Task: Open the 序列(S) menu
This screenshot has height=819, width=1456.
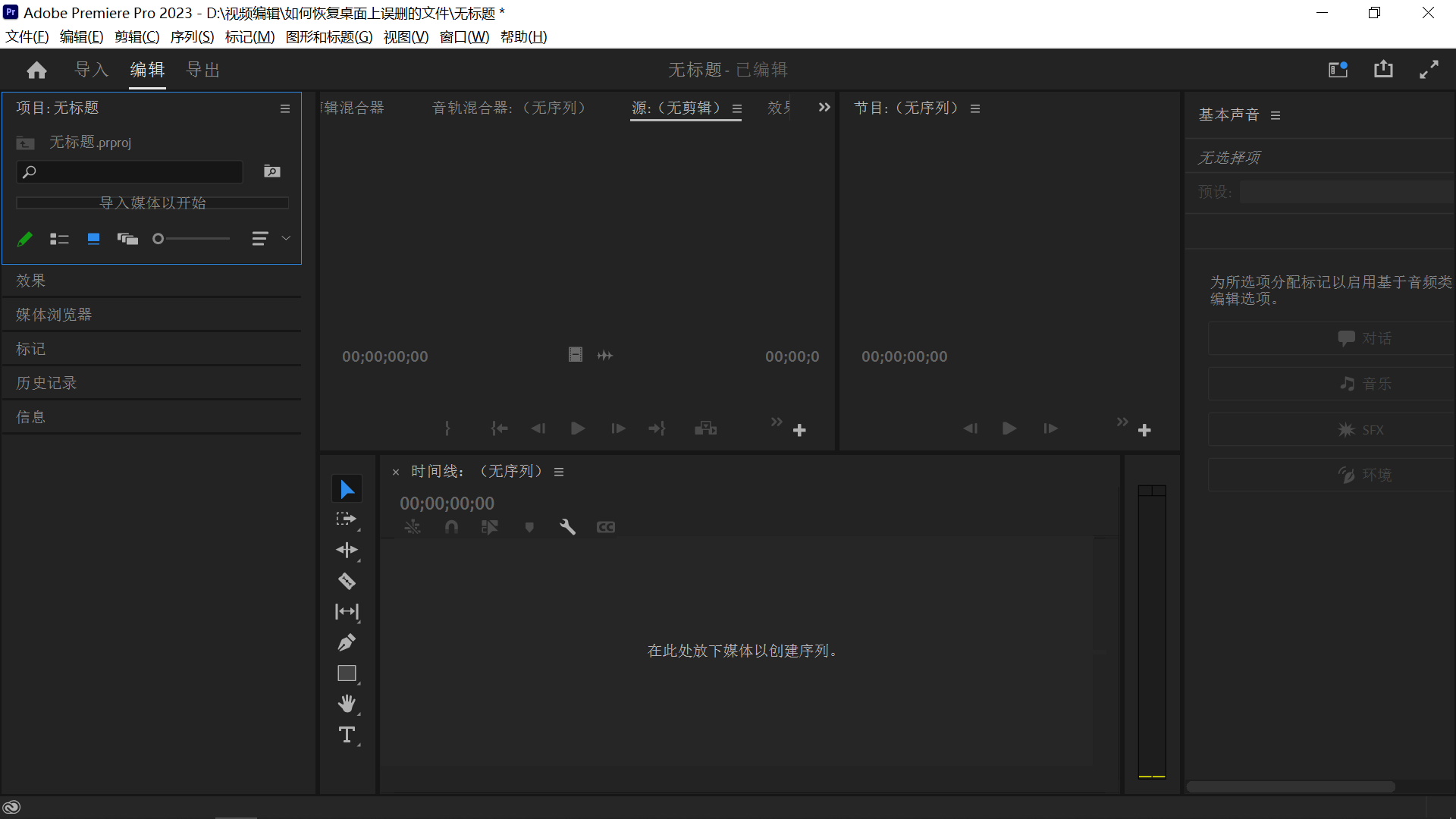Action: click(x=192, y=37)
